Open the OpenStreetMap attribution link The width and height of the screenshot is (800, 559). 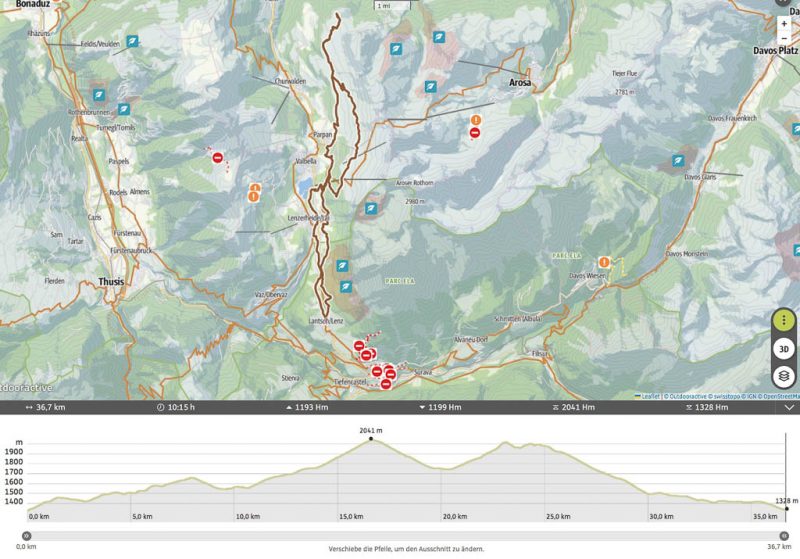point(778,396)
